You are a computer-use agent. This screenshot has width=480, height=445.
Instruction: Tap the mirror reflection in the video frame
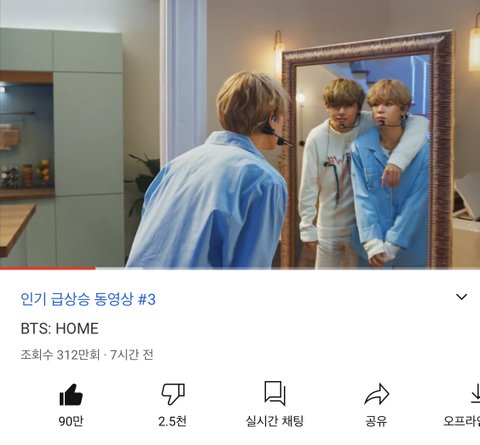tap(363, 160)
